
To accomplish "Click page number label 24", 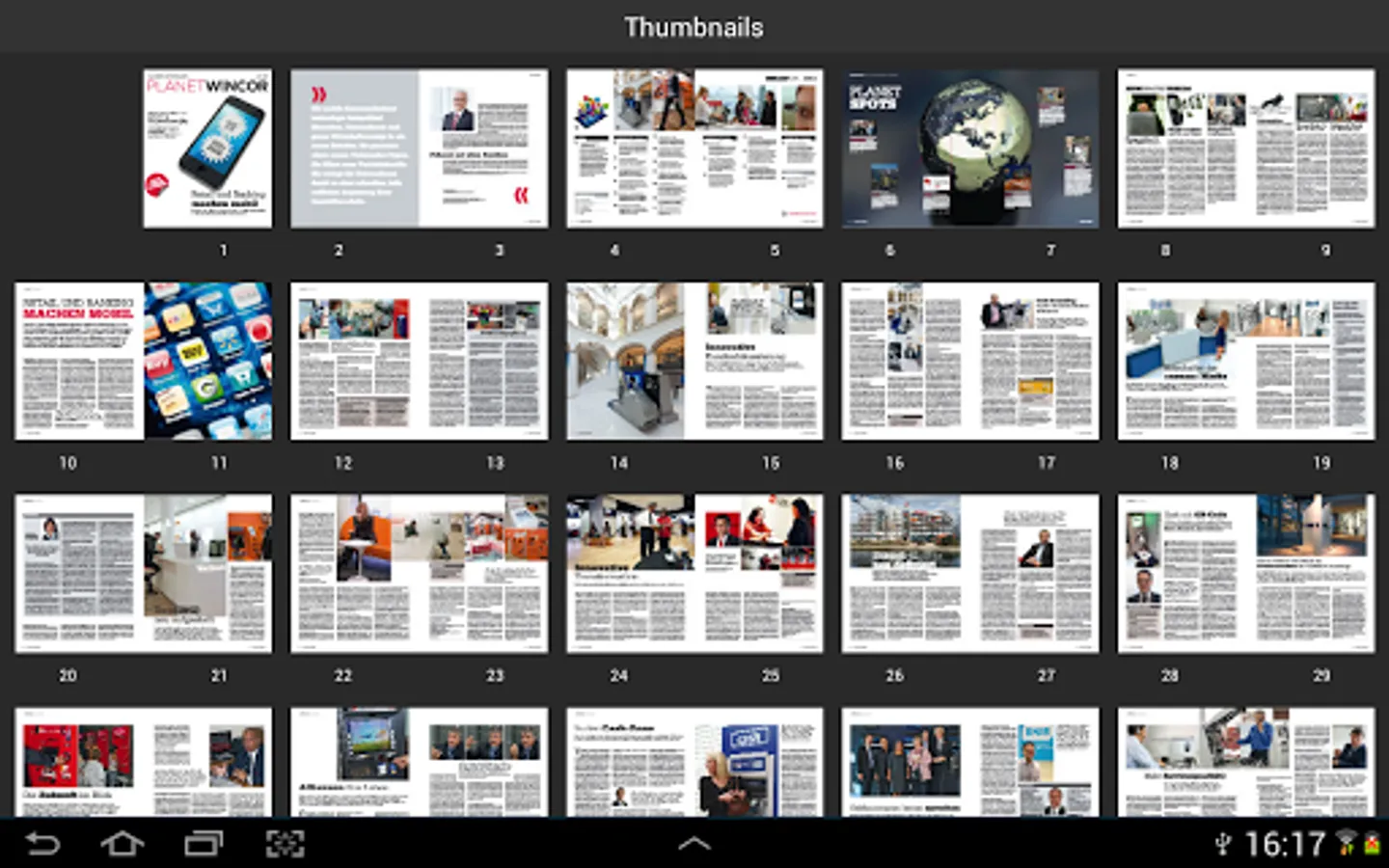I will tap(619, 675).
